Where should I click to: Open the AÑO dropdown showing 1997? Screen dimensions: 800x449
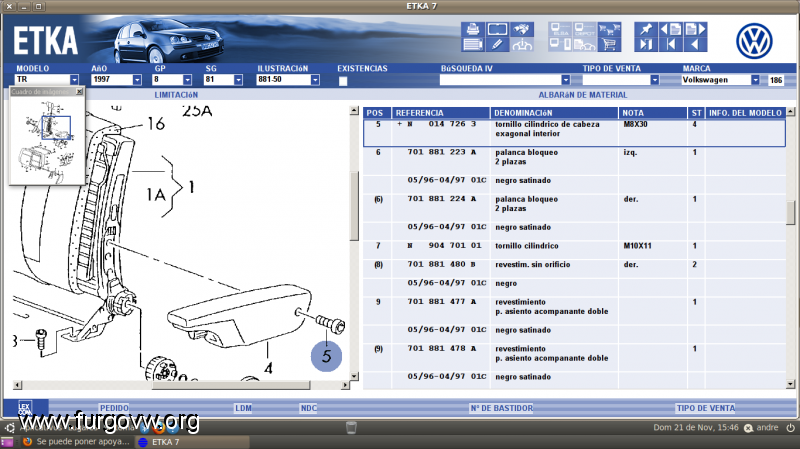pyautogui.click(x=137, y=80)
